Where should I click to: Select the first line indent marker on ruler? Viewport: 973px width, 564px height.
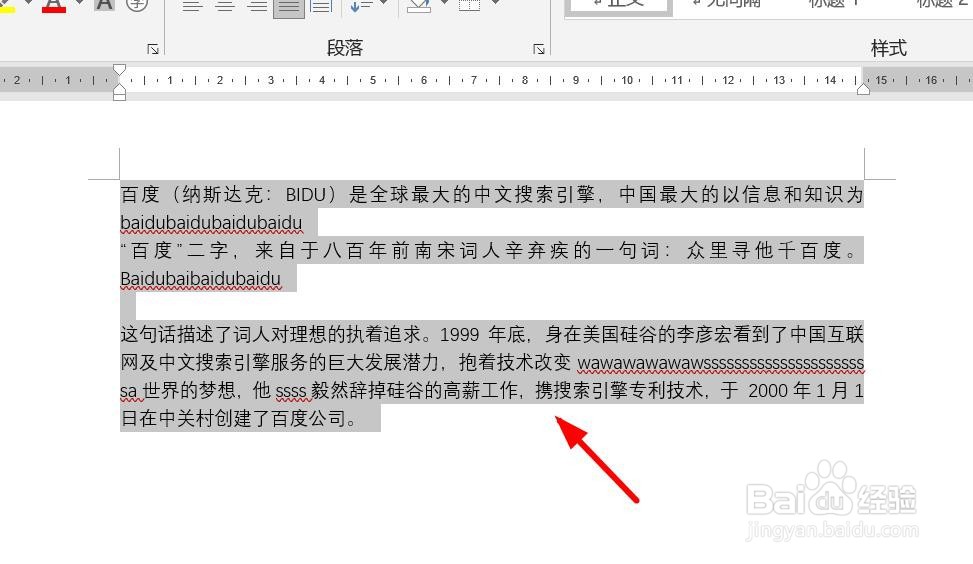point(120,70)
